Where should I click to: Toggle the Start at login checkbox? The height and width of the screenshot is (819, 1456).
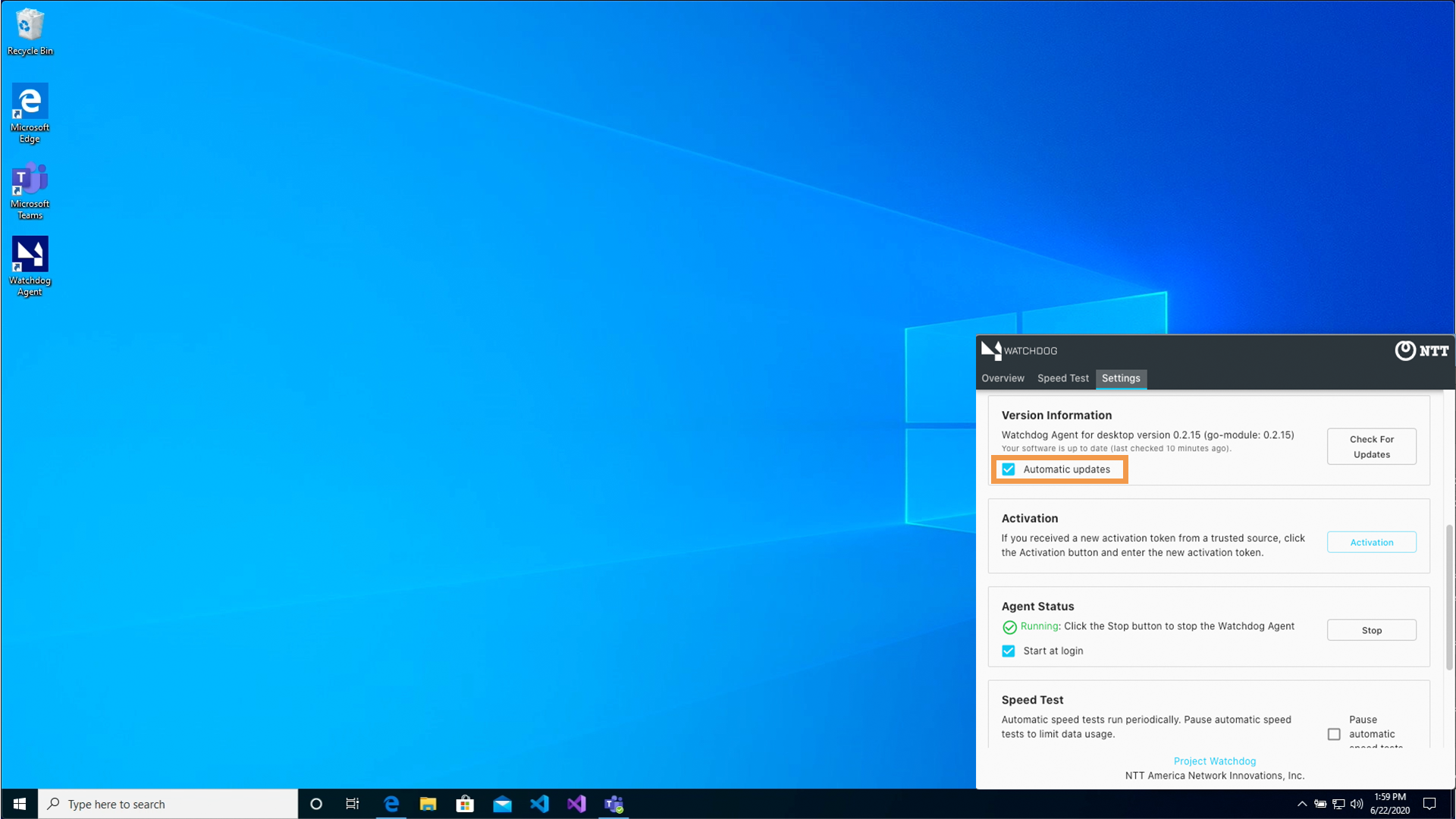click(1009, 651)
